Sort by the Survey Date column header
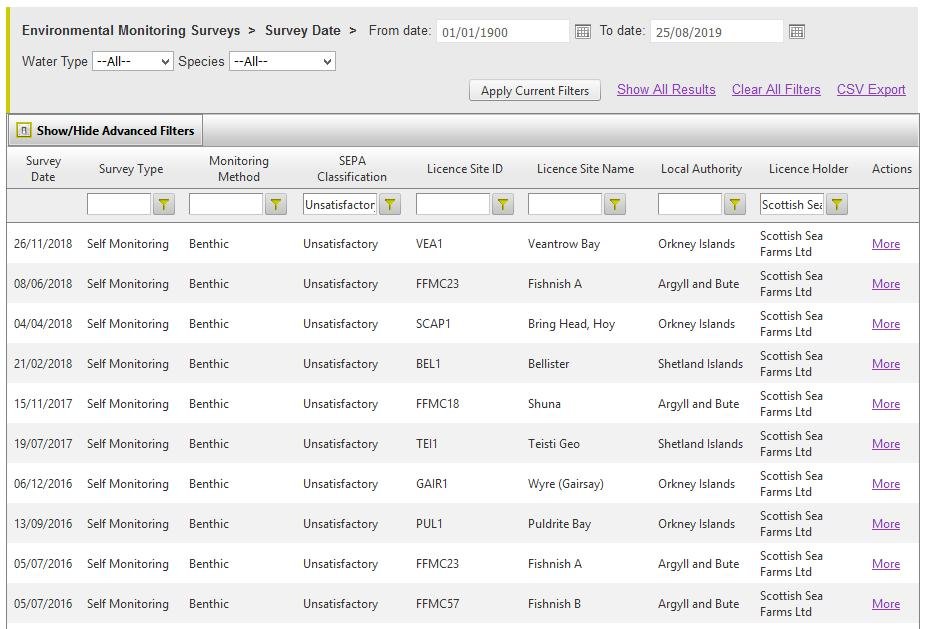This screenshot has width=928, height=629. [x=43, y=169]
